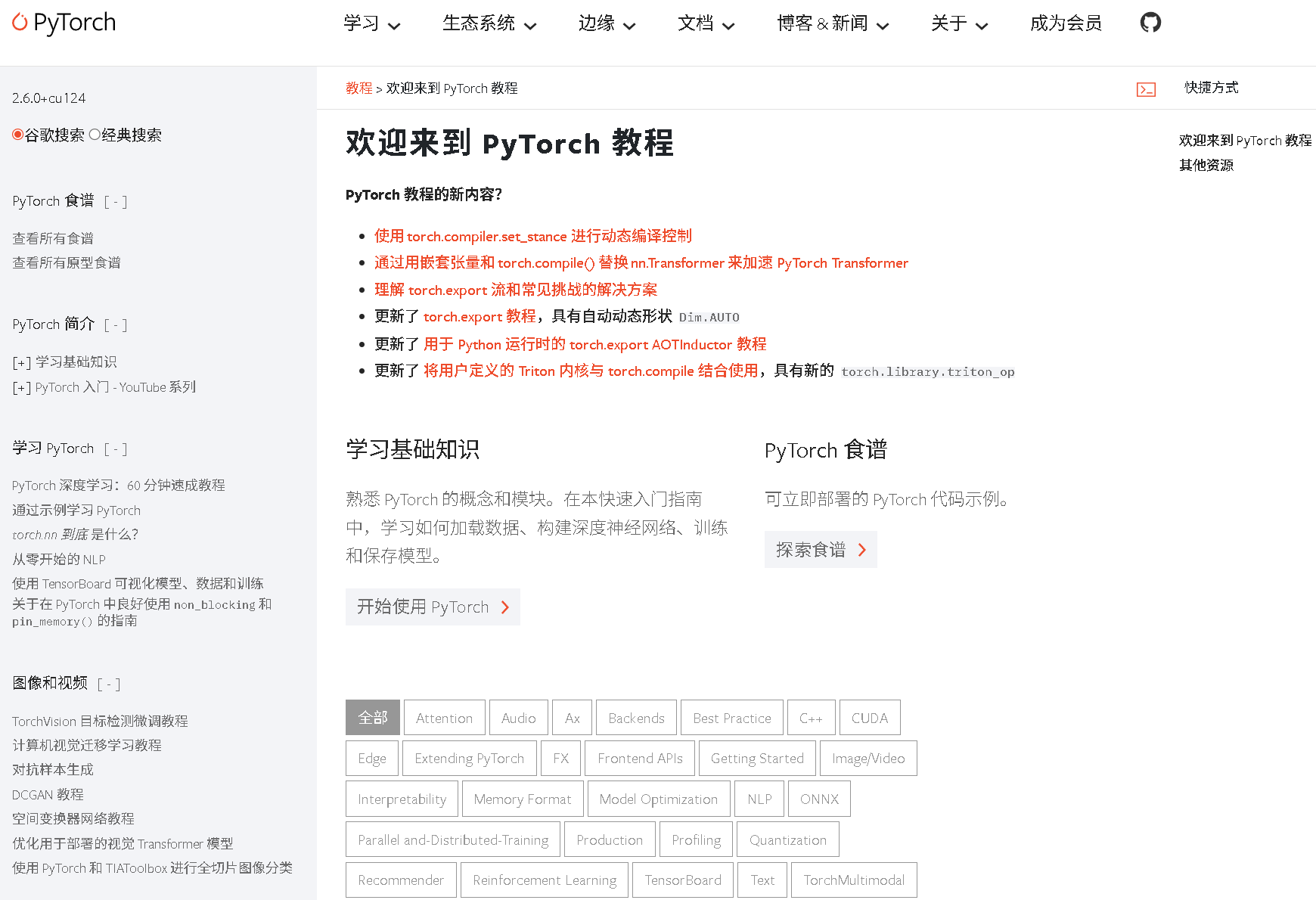
Task: Open the DCGAN 教程 sidebar entry
Action: click(x=47, y=794)
